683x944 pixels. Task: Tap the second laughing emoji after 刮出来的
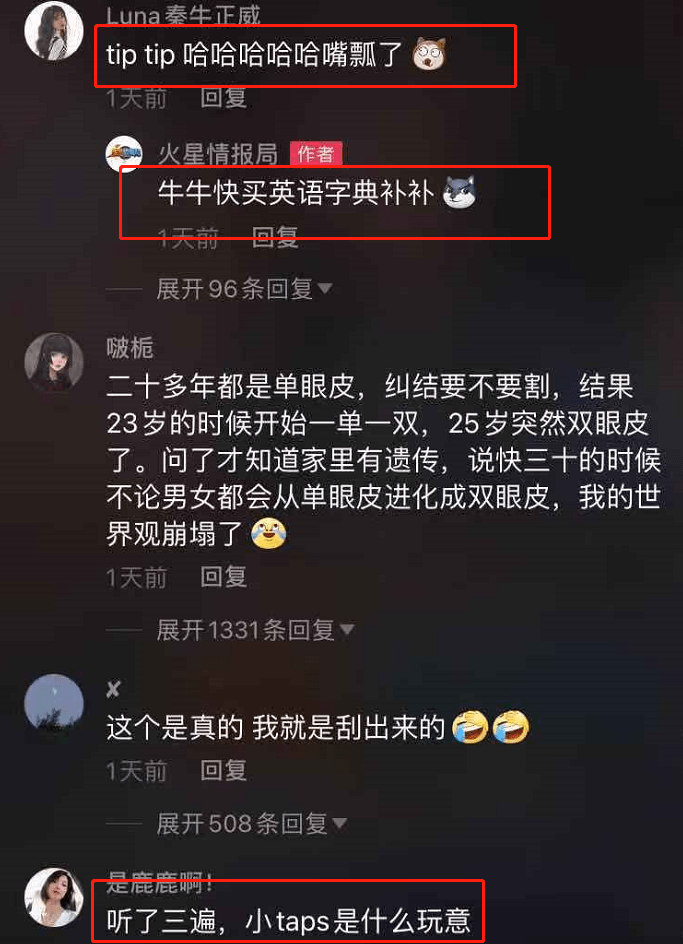[511, 727]
